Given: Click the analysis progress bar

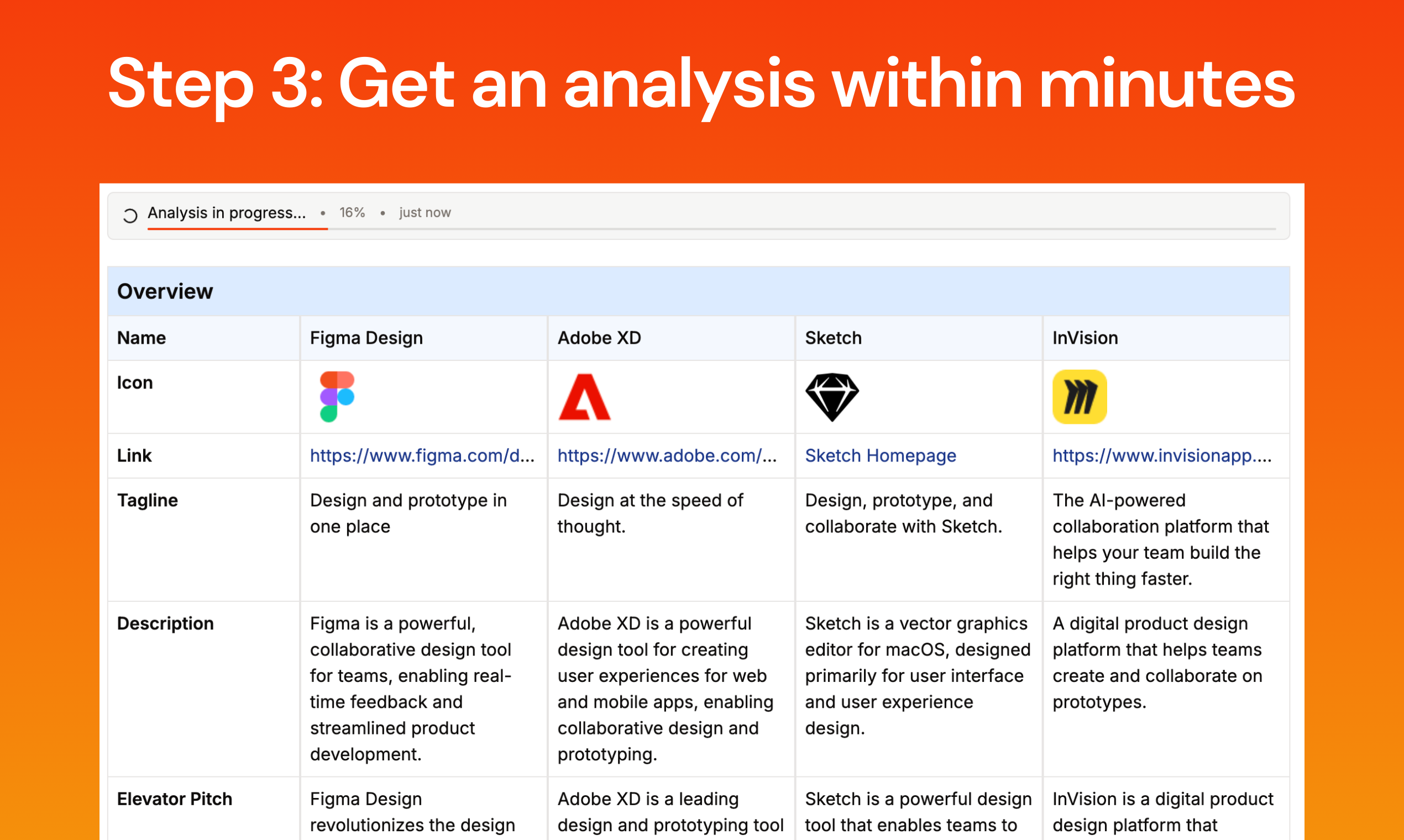Looking at the screenshot, I should [x=711, y=229].
